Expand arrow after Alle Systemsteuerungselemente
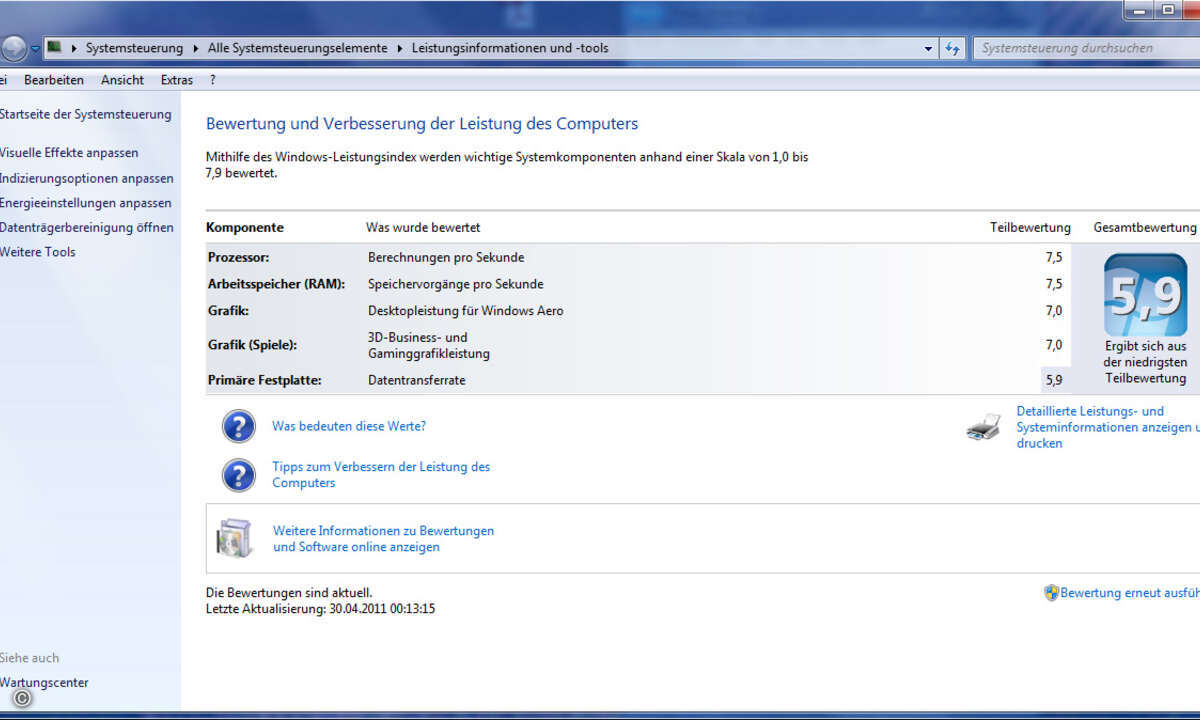Image resolution: width=1200 pixels, height=720 pixels. 401,48
